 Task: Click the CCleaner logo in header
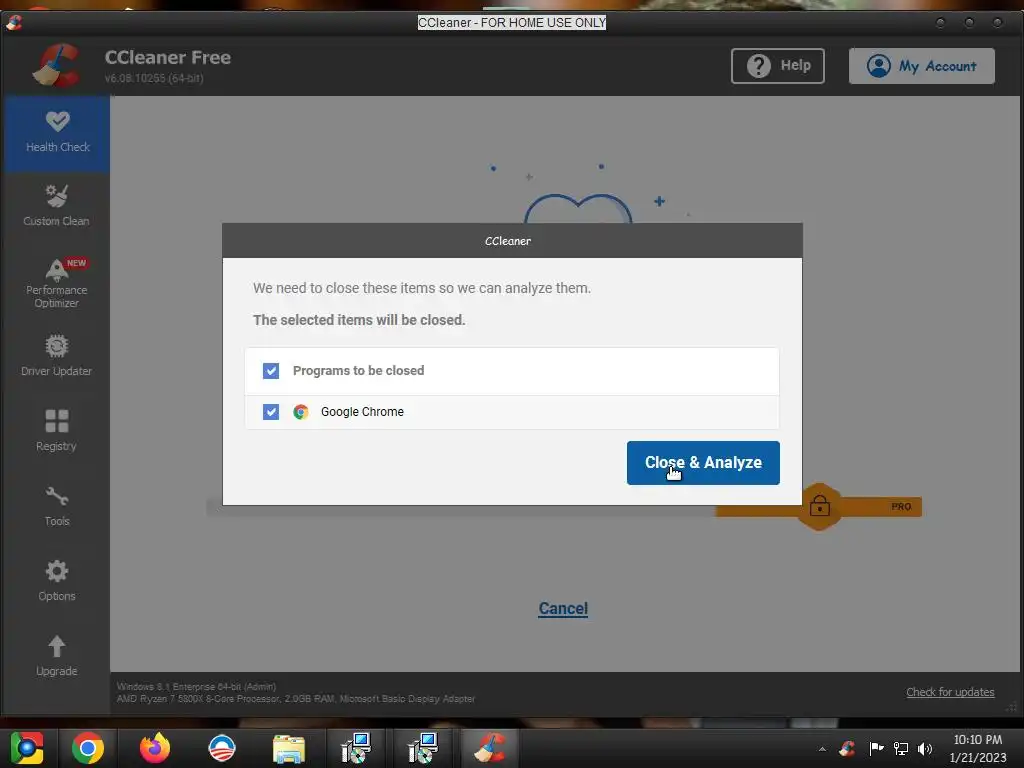pos(57,65)
